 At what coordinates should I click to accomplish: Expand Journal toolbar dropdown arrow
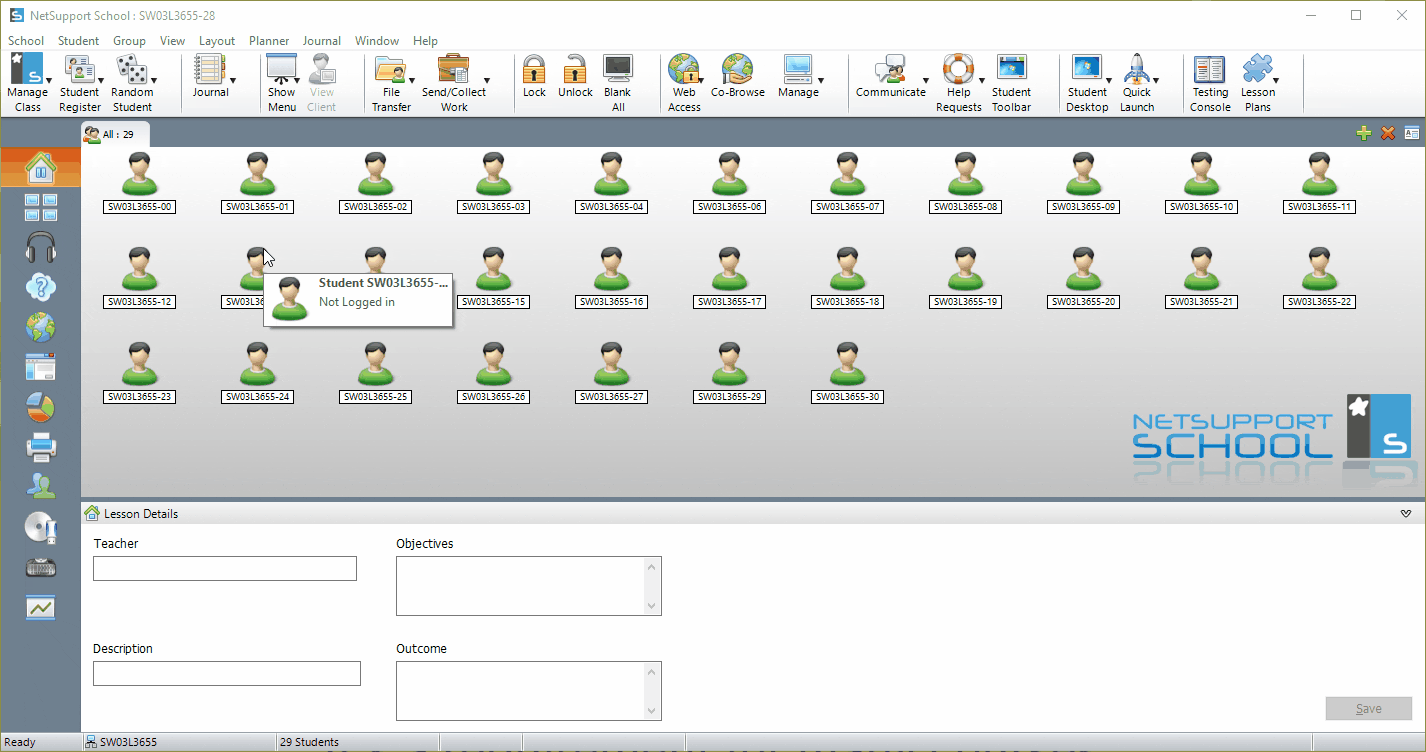coord(232,80)
